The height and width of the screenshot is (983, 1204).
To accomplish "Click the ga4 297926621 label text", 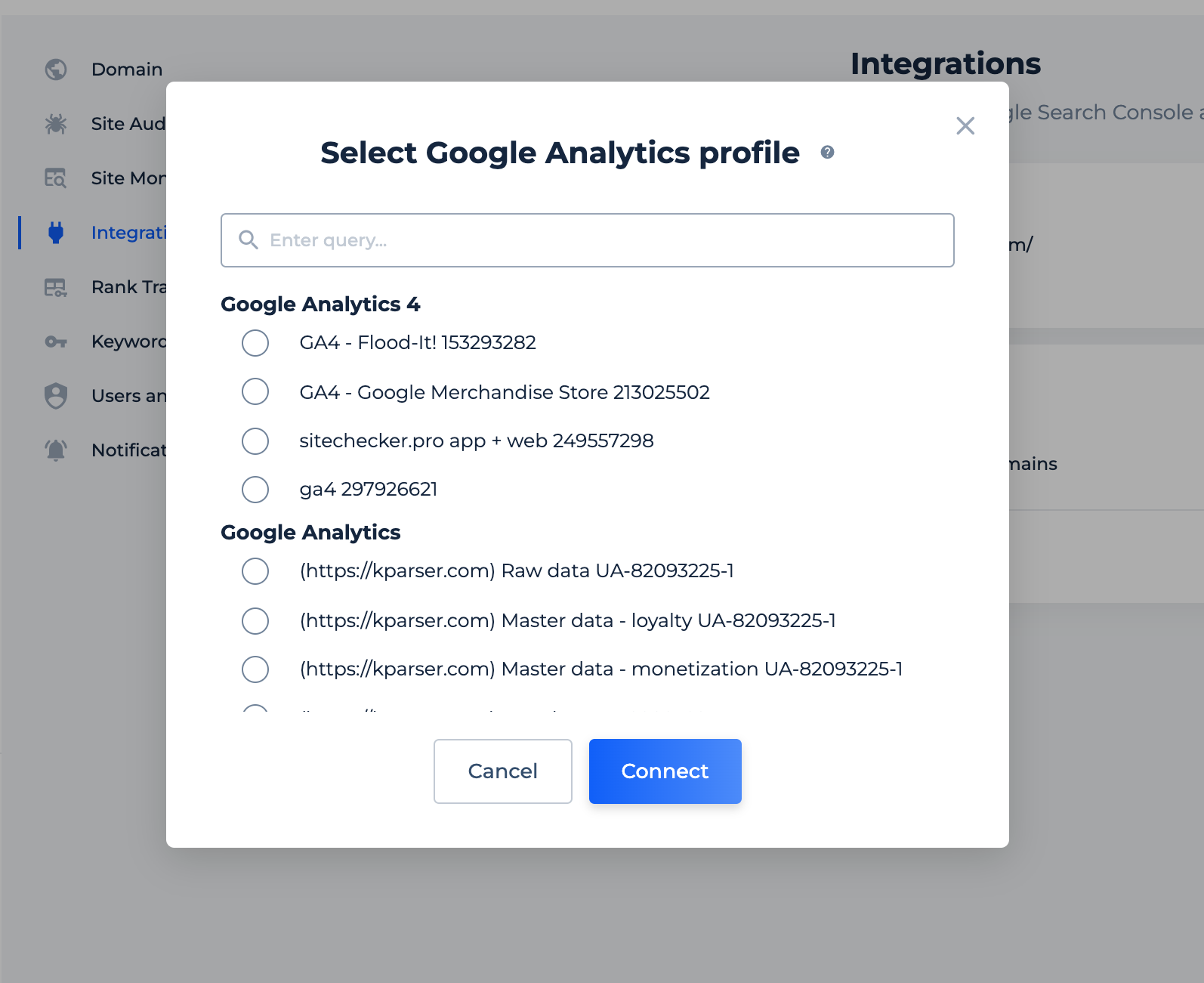I will (x=369, y=490).
